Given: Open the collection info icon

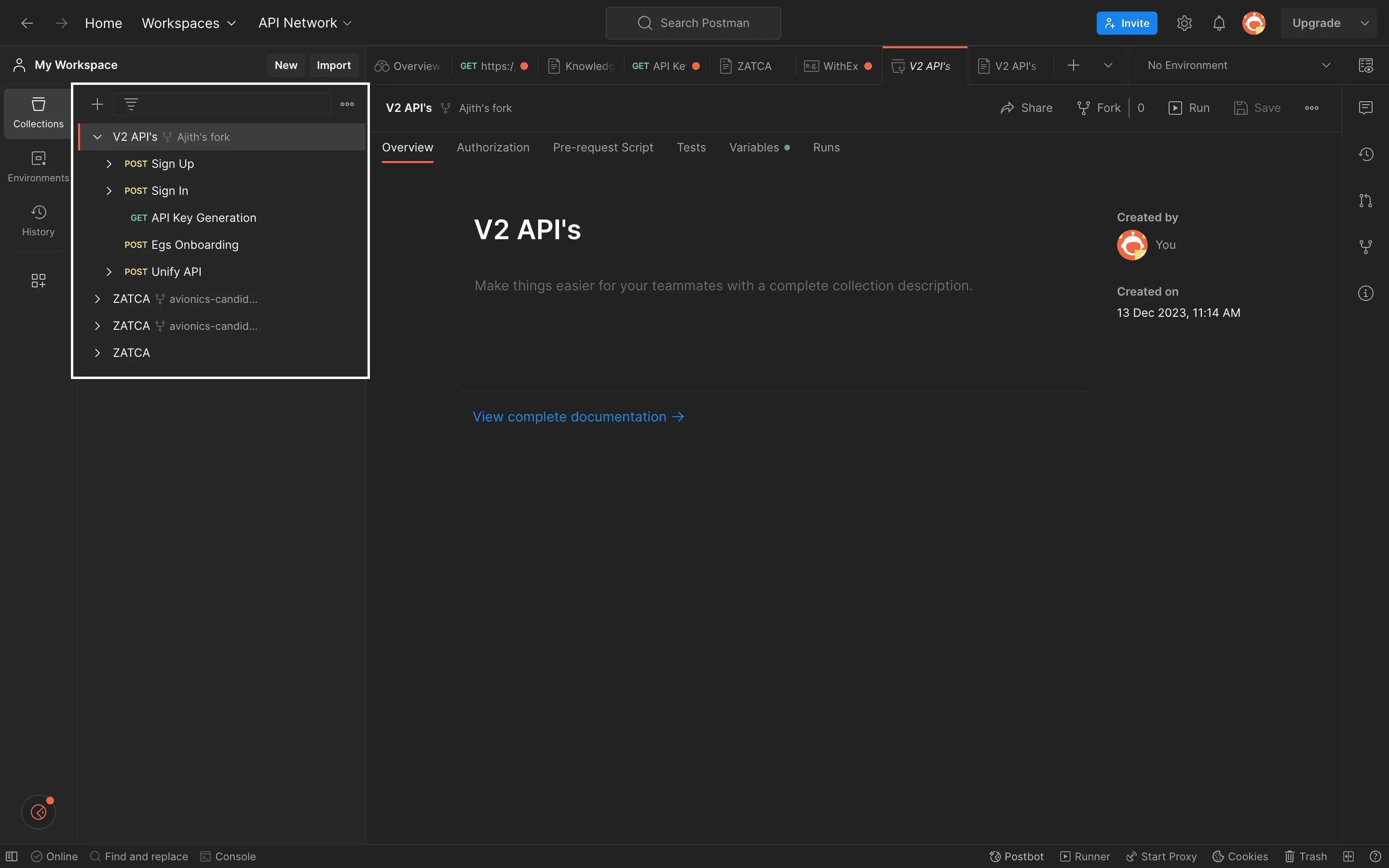Looking at the screenshot, I should coord(1365,293).
